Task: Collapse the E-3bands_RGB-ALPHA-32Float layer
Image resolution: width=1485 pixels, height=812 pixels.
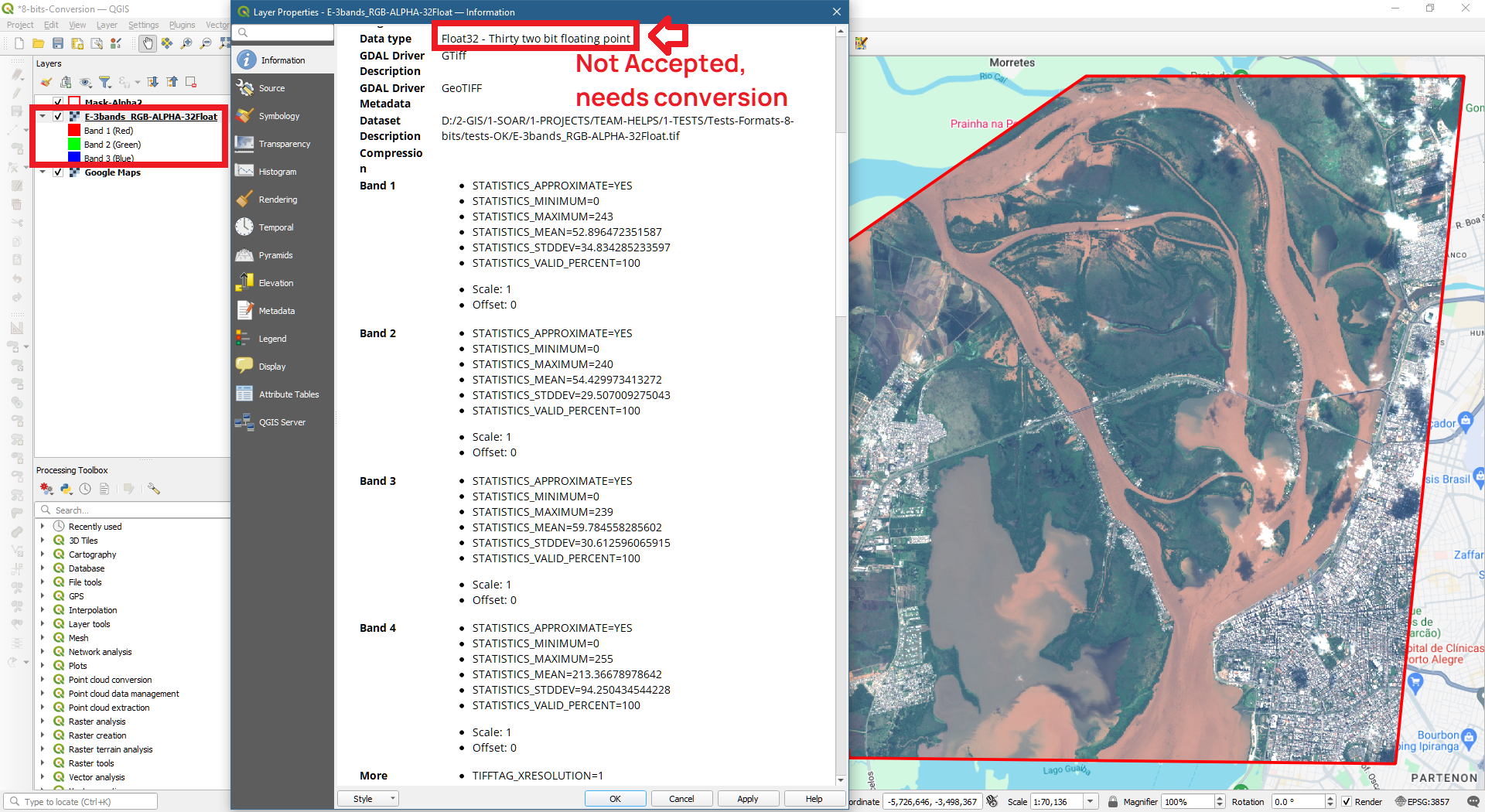Action: click(x=43, y=116)
